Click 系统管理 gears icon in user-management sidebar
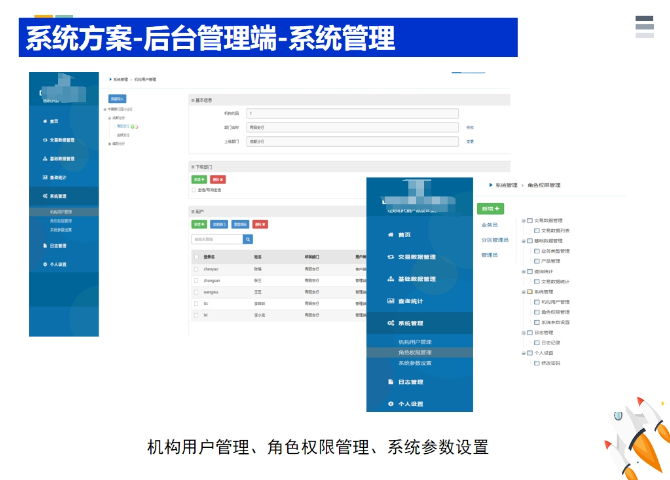The image size is (670, 480). (45, 196)
